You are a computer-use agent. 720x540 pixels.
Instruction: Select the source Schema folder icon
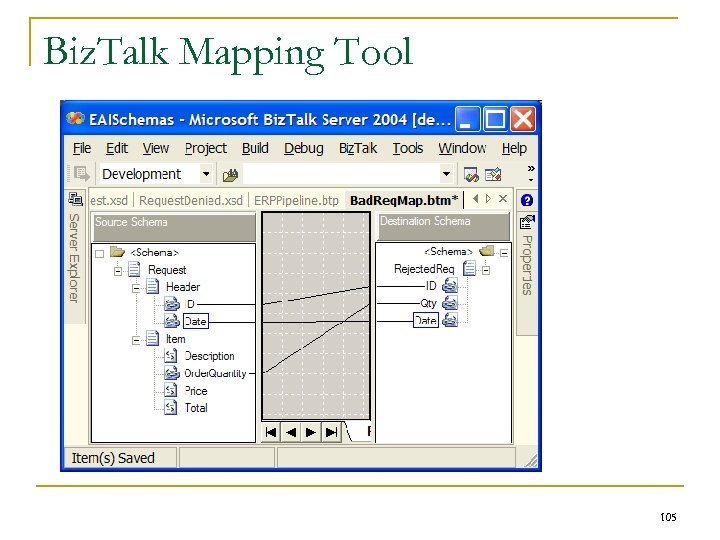point(117,252)
